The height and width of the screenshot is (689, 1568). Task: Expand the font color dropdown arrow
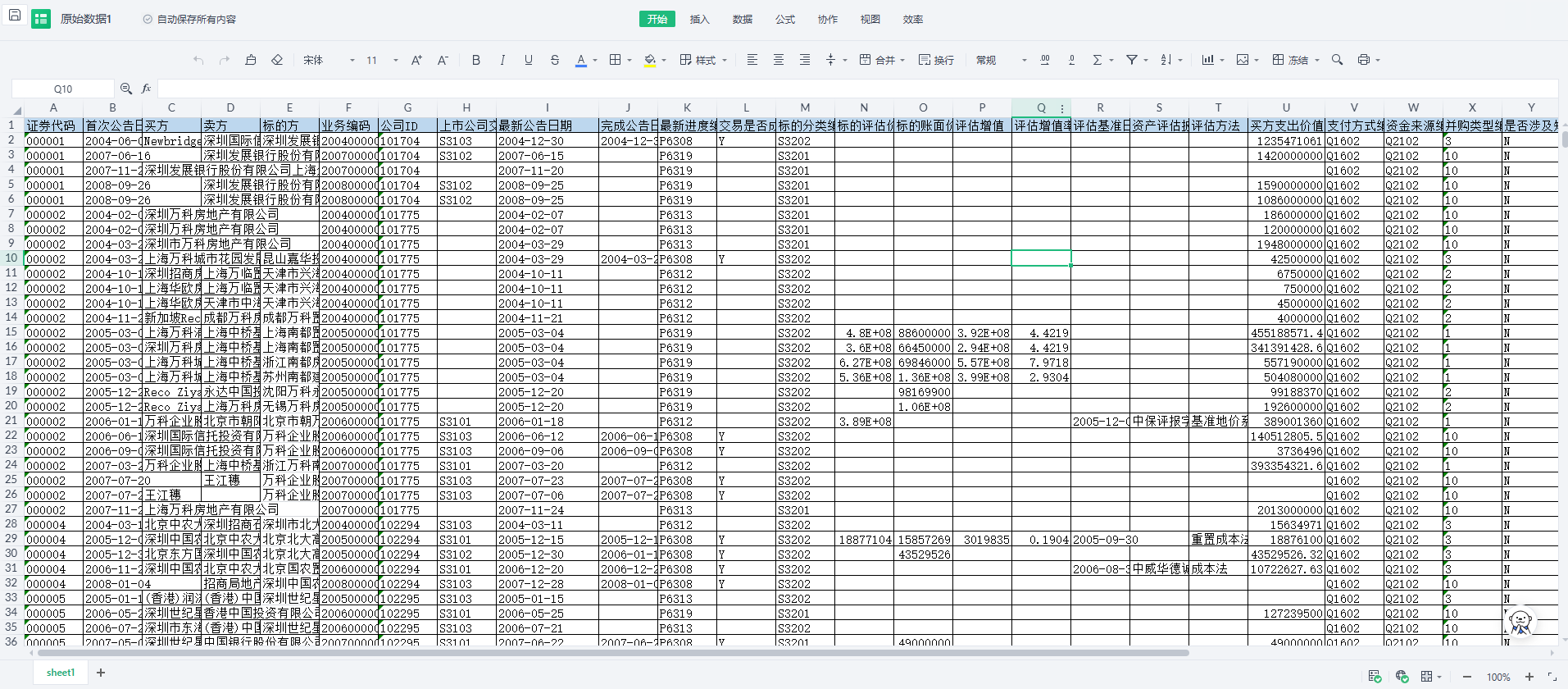(595, 60)
